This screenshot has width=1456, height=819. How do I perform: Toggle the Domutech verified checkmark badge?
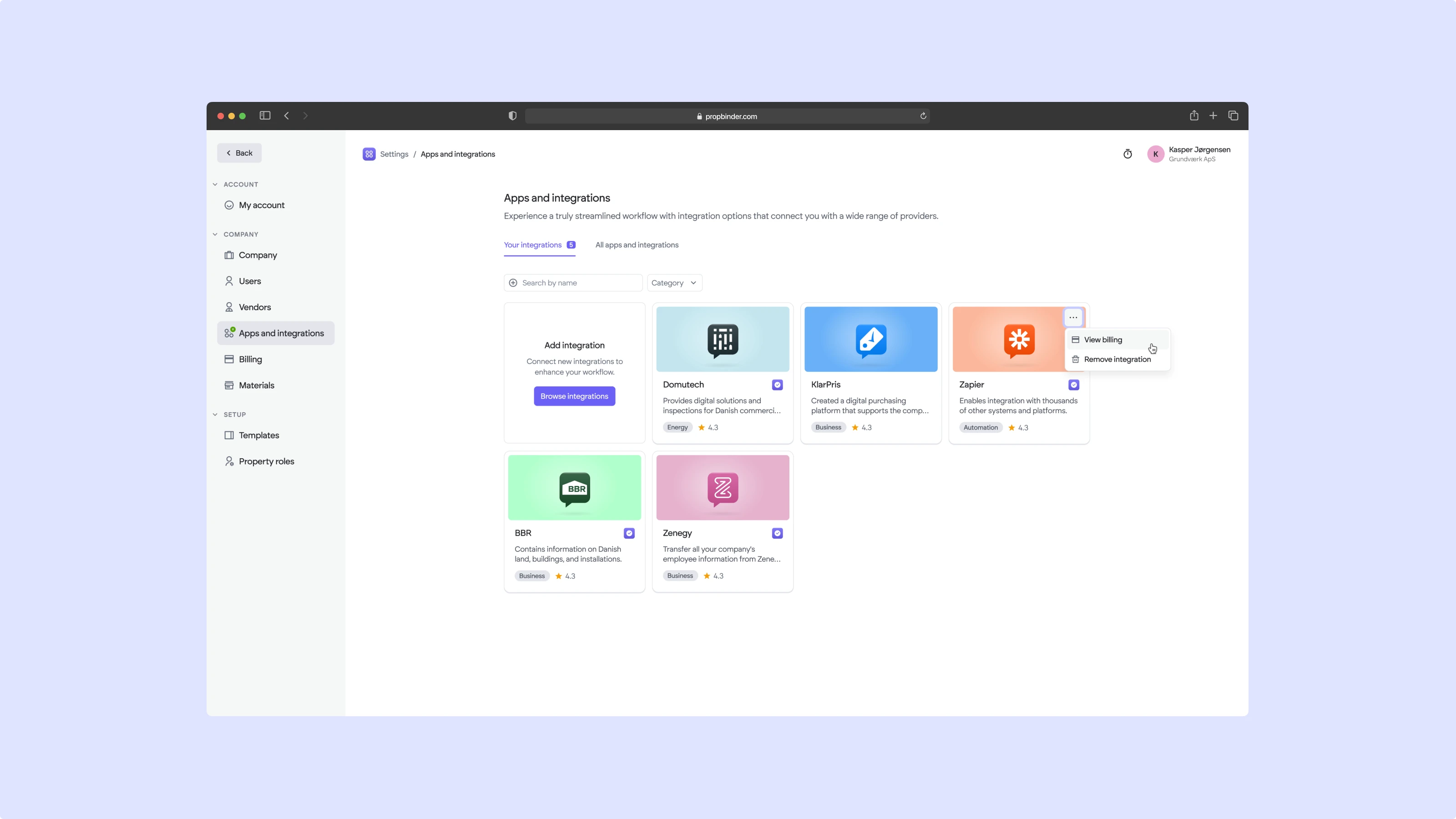click(777, 384)
